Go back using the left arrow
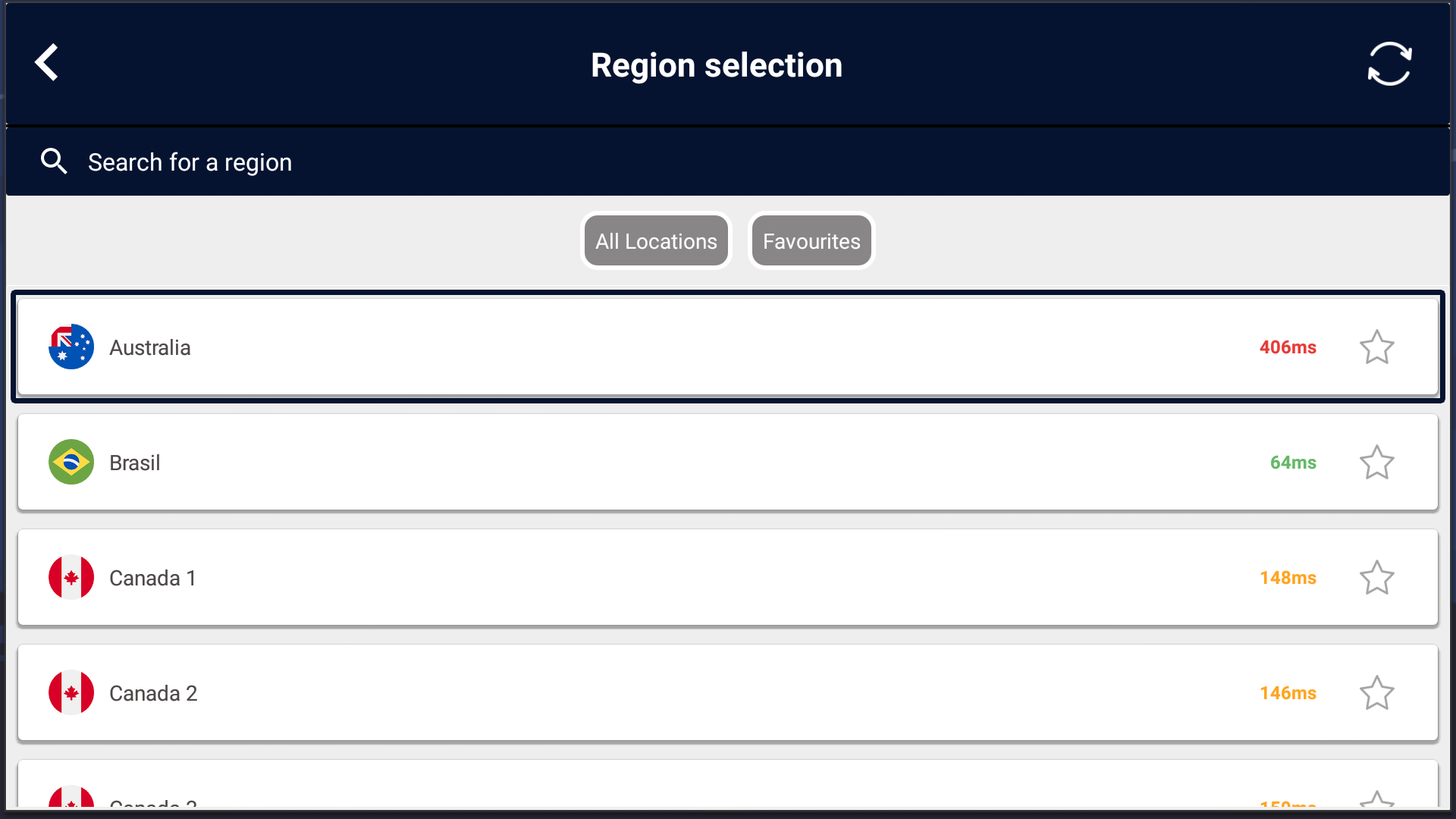The width and height of the screenshot is (1456, 819). (46, 63)
